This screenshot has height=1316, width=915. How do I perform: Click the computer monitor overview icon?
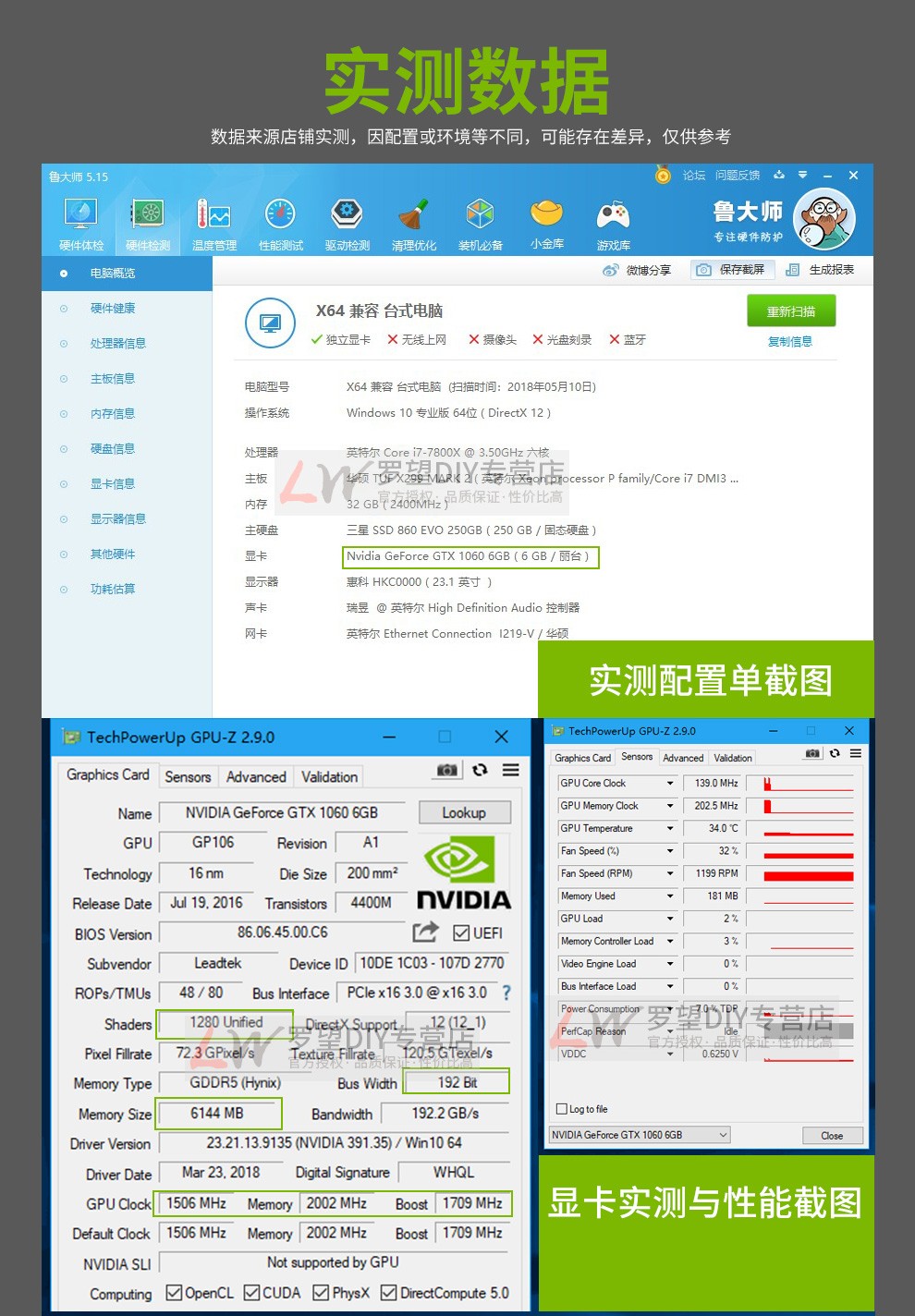tap(270, 323)
